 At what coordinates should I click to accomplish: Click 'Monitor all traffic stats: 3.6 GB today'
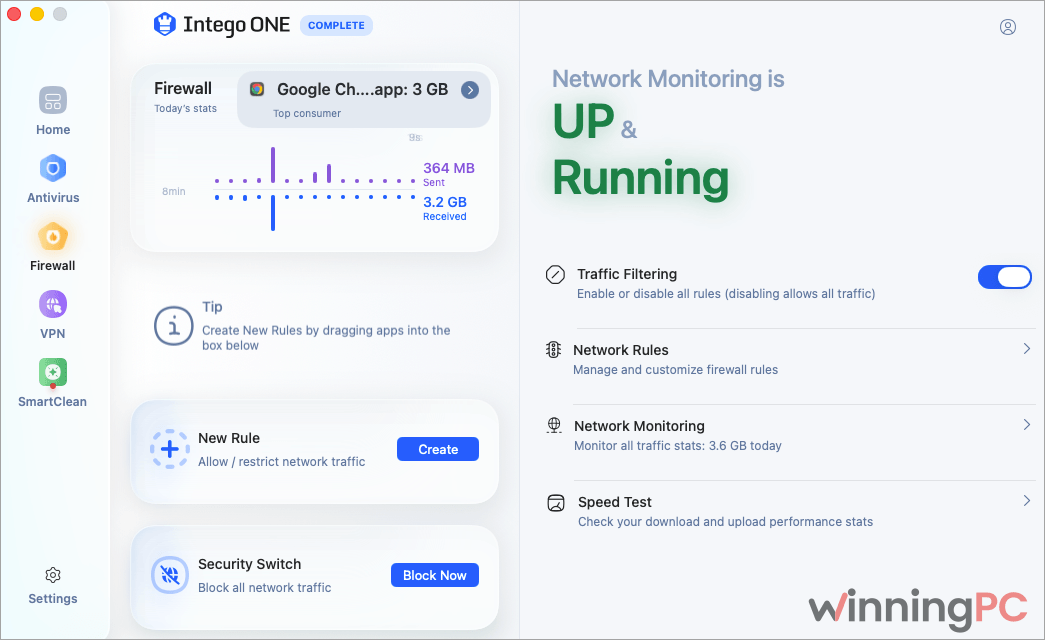click(x=678, y=445)
